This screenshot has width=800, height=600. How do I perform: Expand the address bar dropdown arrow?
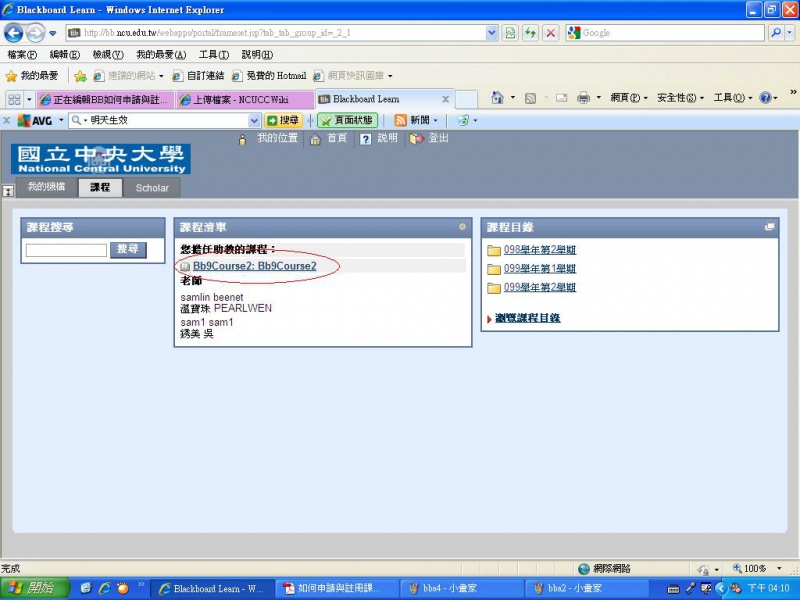[x=491, y=33]
